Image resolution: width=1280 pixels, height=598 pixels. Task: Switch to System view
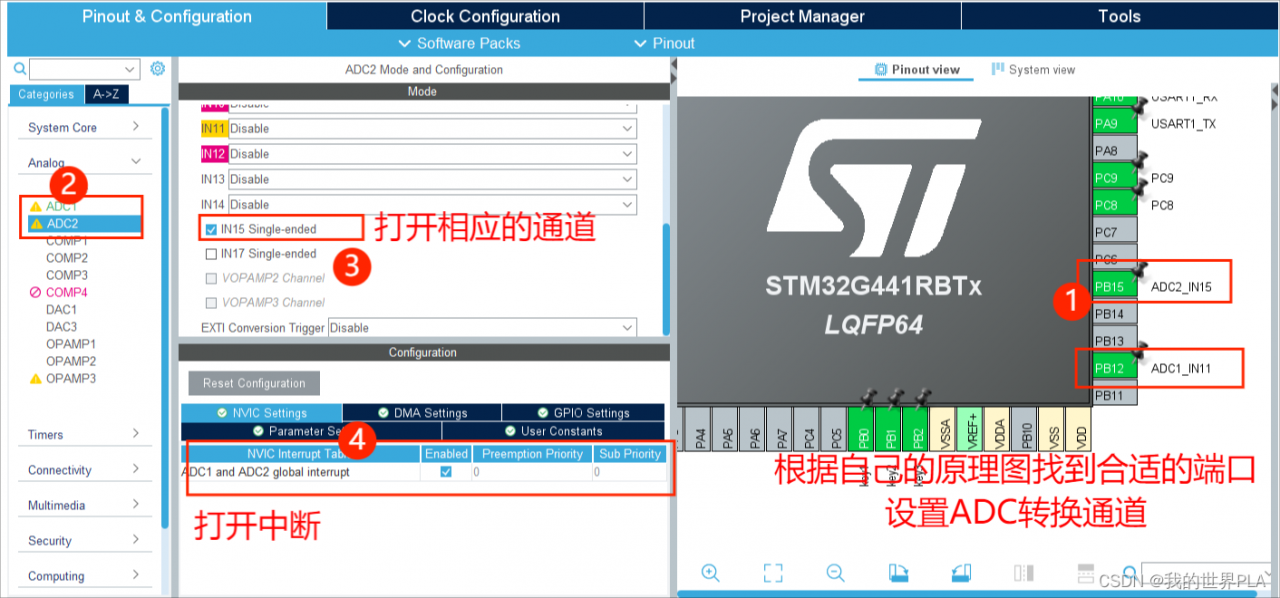pos(1033,70)
